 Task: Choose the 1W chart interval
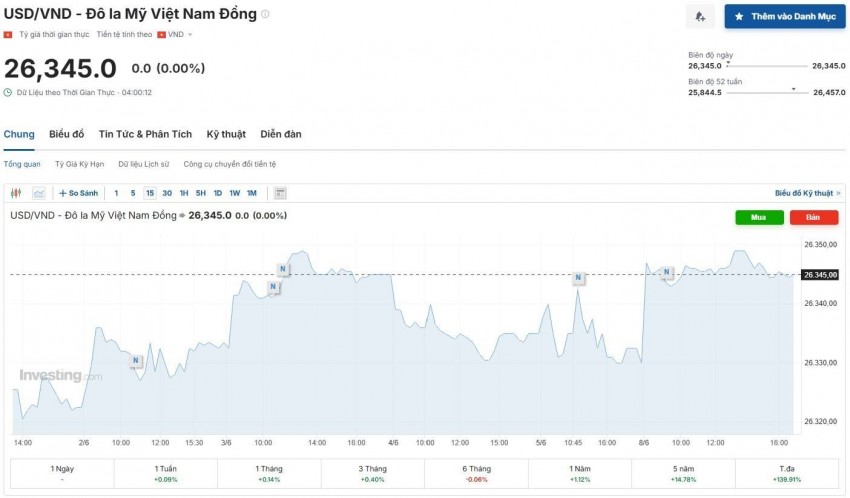235,193
